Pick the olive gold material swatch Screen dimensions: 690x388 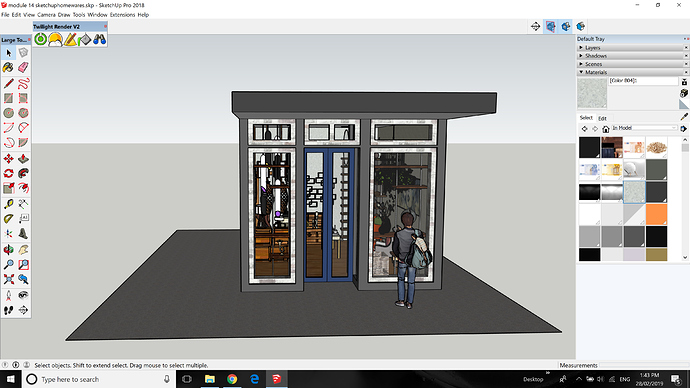(657, 254)
